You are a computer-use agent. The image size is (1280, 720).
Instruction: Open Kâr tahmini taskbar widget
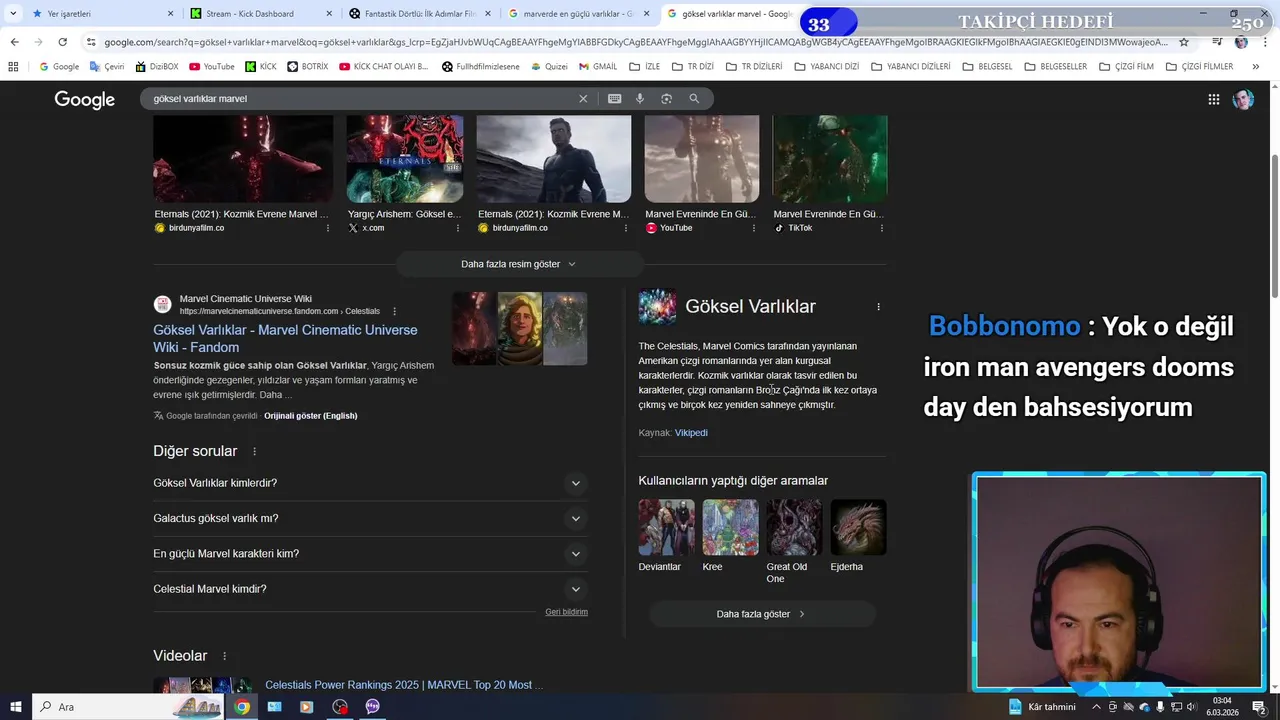(x=1043, y=706)
